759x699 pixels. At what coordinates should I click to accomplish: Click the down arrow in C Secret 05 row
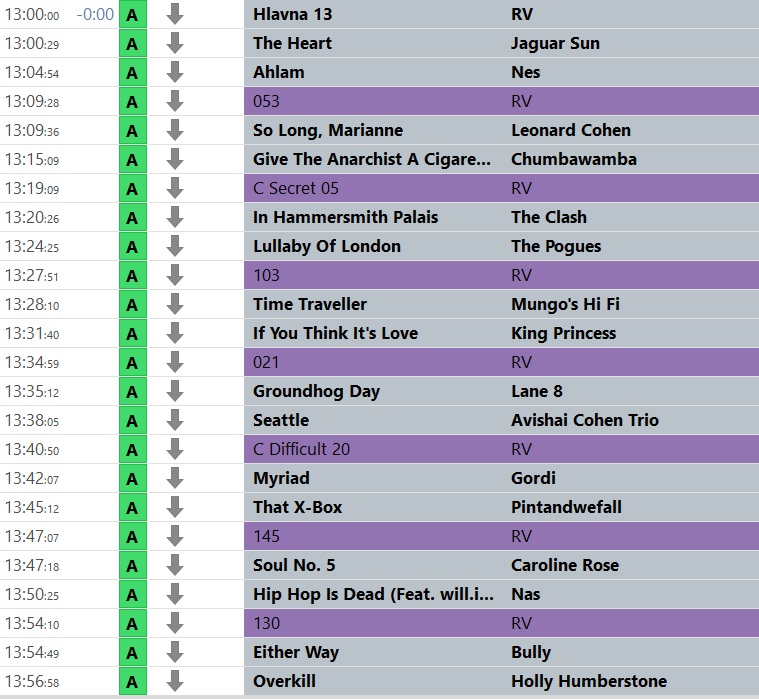point(175,188)
